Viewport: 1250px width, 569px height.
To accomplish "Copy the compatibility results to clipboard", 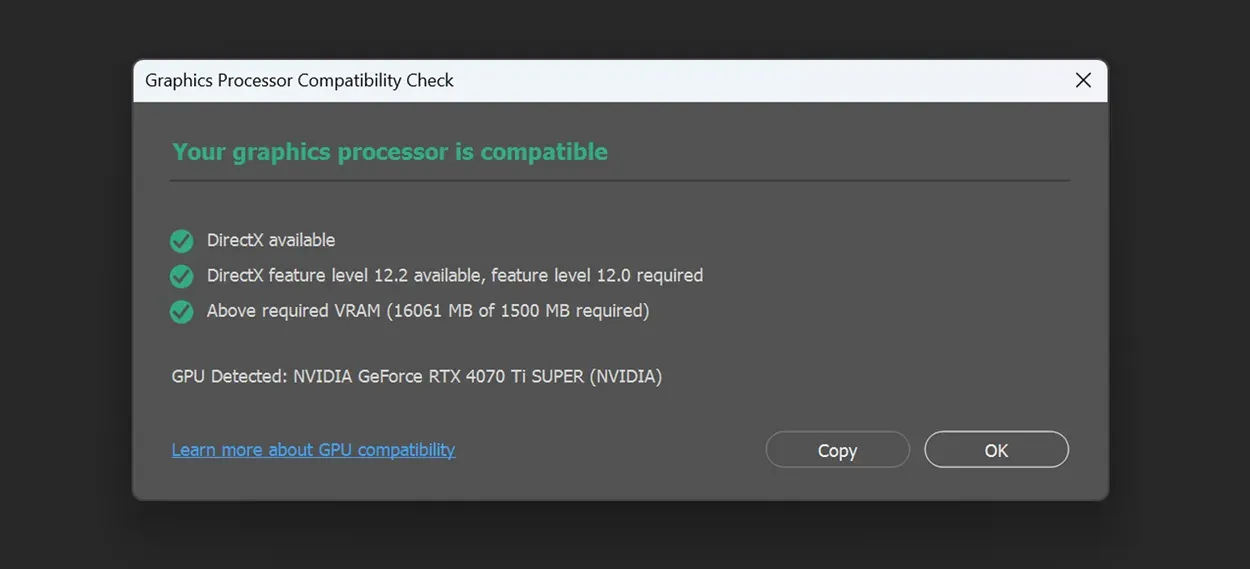I will click(x=837, y=450).
